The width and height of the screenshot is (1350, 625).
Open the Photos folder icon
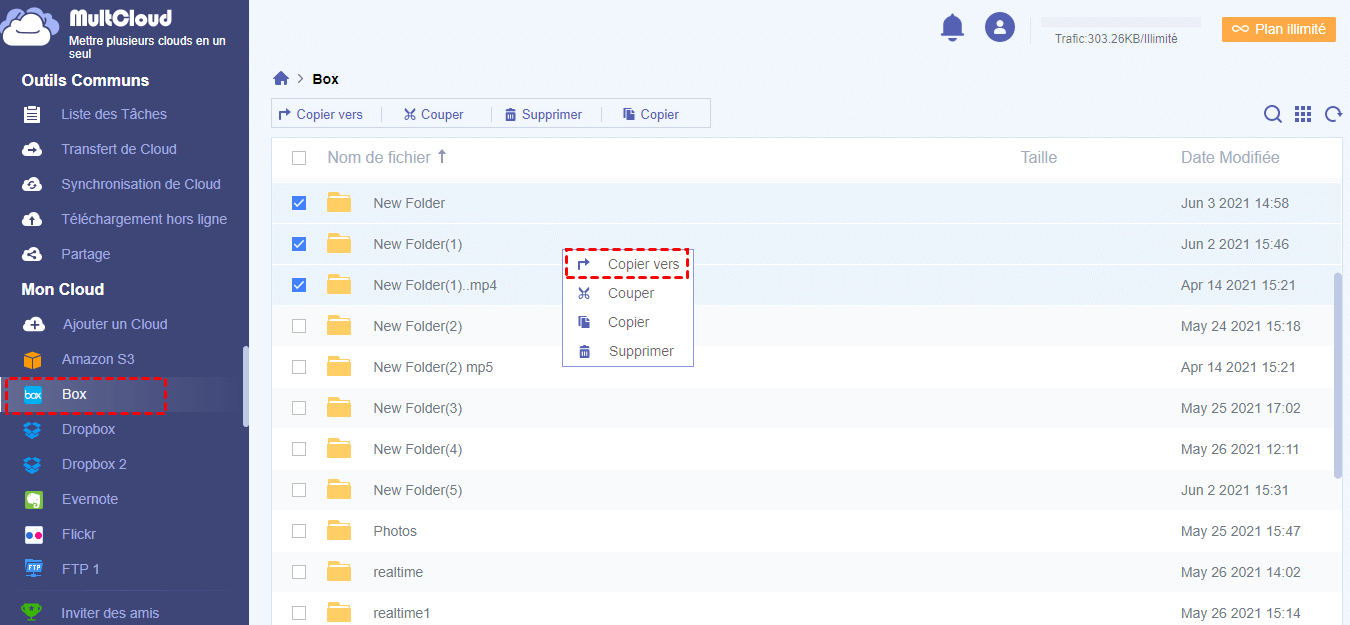(x=339, y=531)
